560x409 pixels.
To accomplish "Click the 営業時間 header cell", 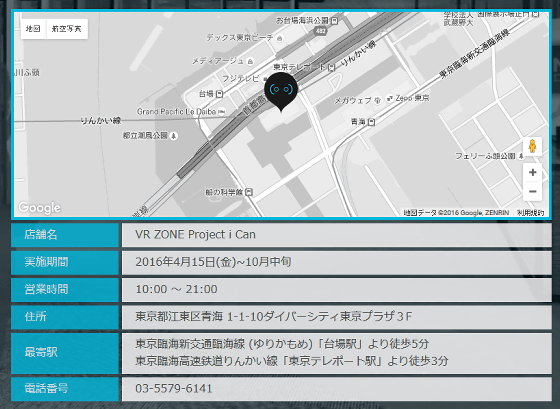I will click(65, 289).
